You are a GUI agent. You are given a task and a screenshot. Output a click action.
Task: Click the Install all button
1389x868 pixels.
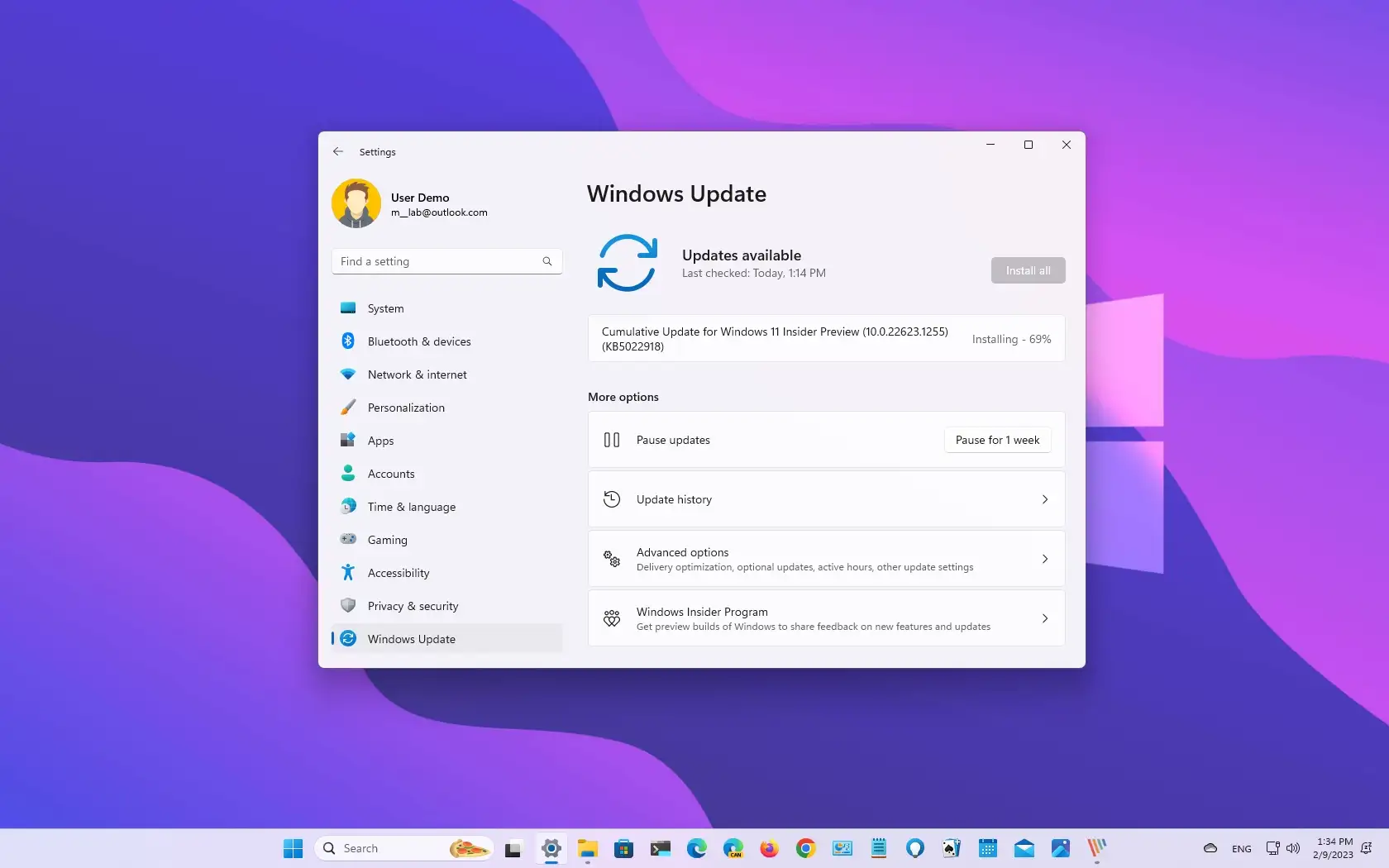tap(1027, 269)
